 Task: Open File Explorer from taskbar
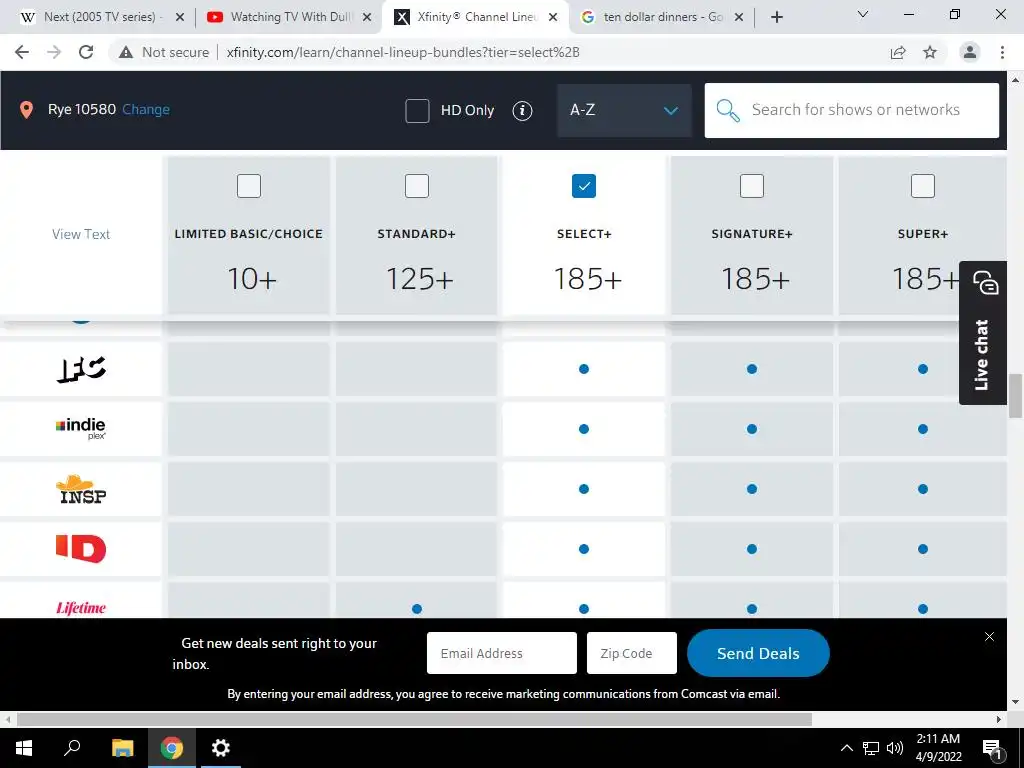122,748
